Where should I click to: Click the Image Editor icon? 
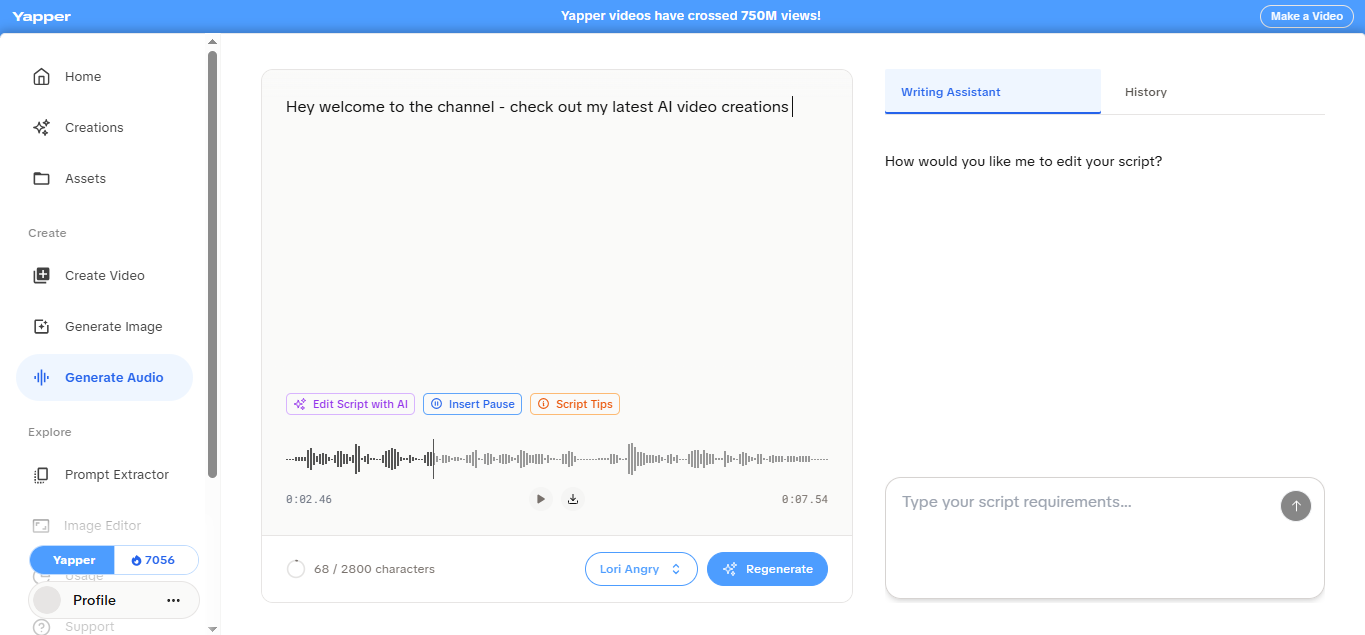pos(42,525)
